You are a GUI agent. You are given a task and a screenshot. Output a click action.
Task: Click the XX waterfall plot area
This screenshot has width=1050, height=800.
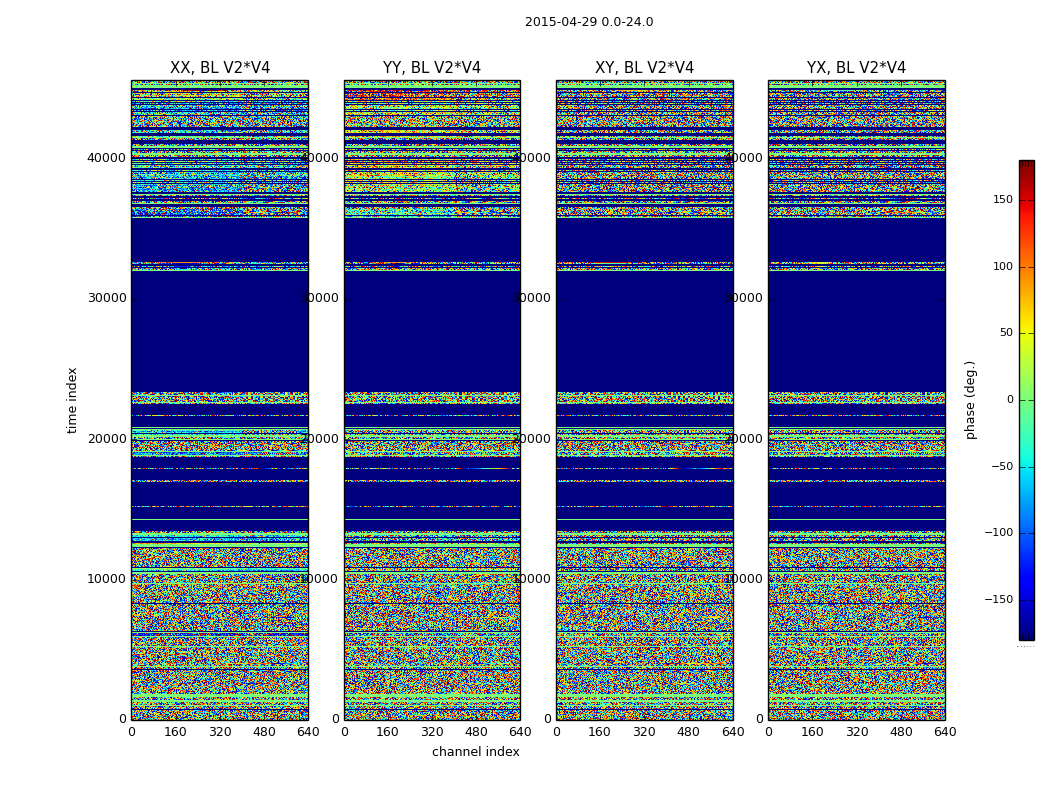click(220, 400)
